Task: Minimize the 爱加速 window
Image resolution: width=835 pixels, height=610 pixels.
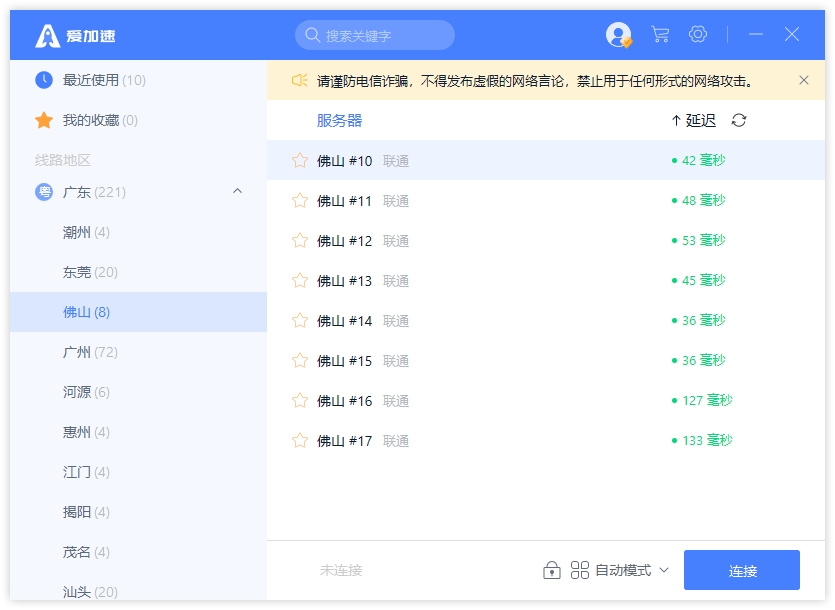Action: click(x=756, y=34)
